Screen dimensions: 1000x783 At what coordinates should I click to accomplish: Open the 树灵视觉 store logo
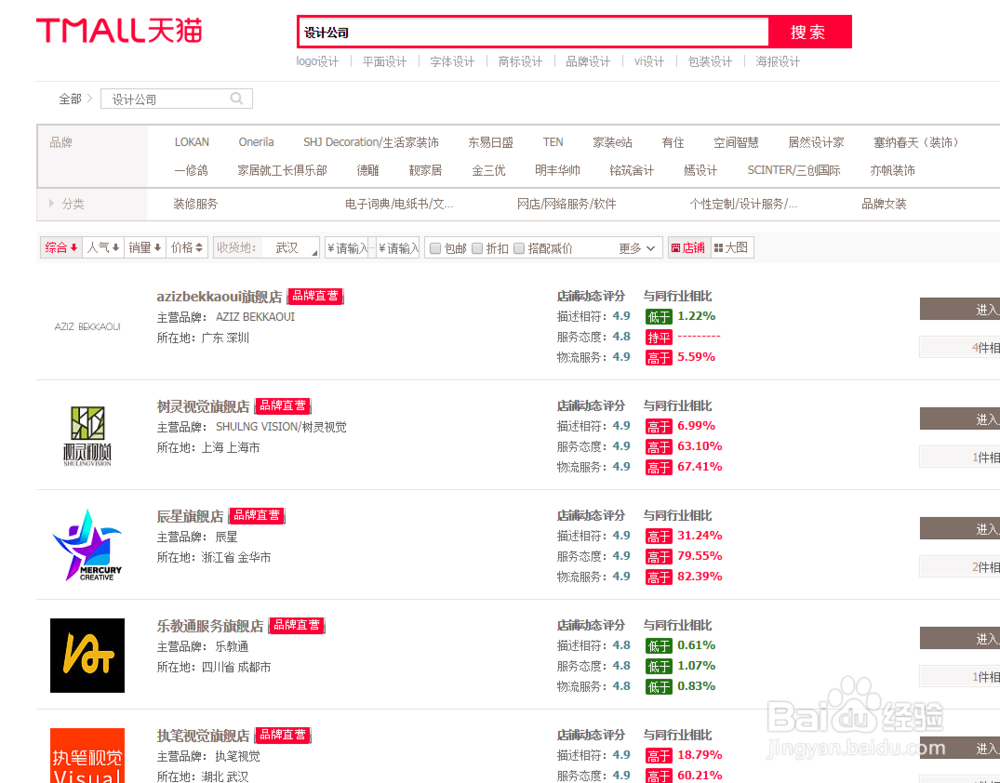point(87,436)
